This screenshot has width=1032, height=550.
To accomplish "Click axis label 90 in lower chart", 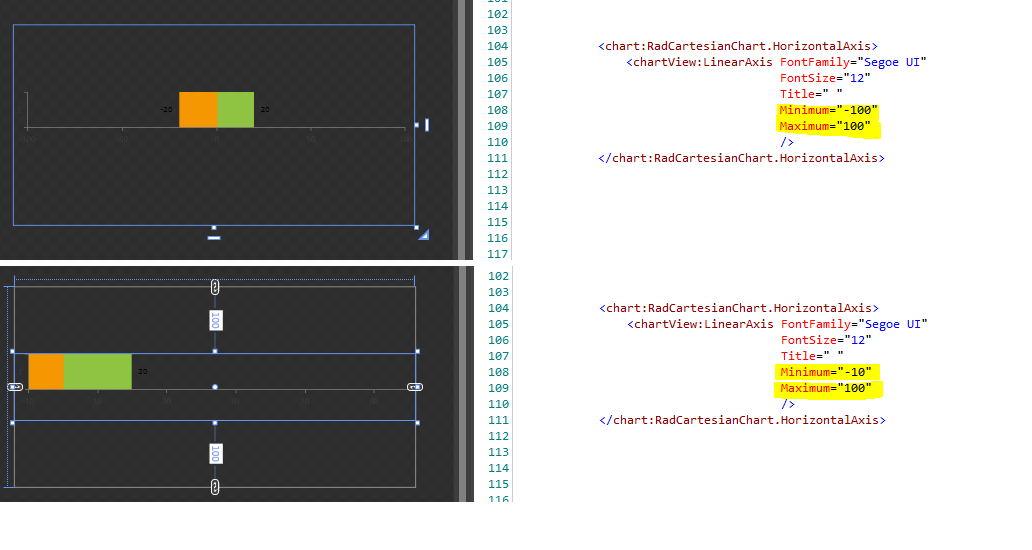I will (x=374, y=401).
